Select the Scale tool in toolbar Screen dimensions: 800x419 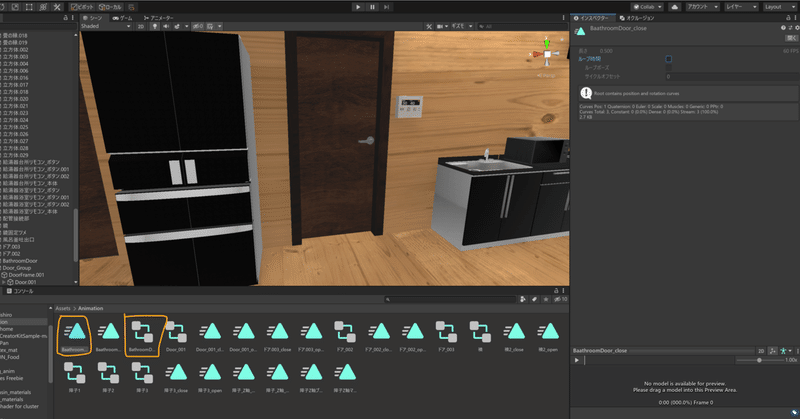(x=15, y=7)
